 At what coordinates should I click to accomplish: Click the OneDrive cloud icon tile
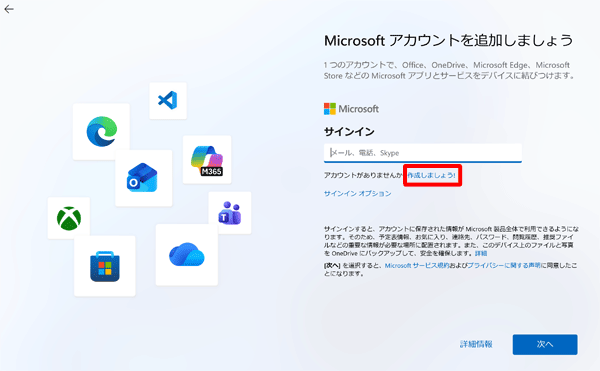[x=187, y=255]
